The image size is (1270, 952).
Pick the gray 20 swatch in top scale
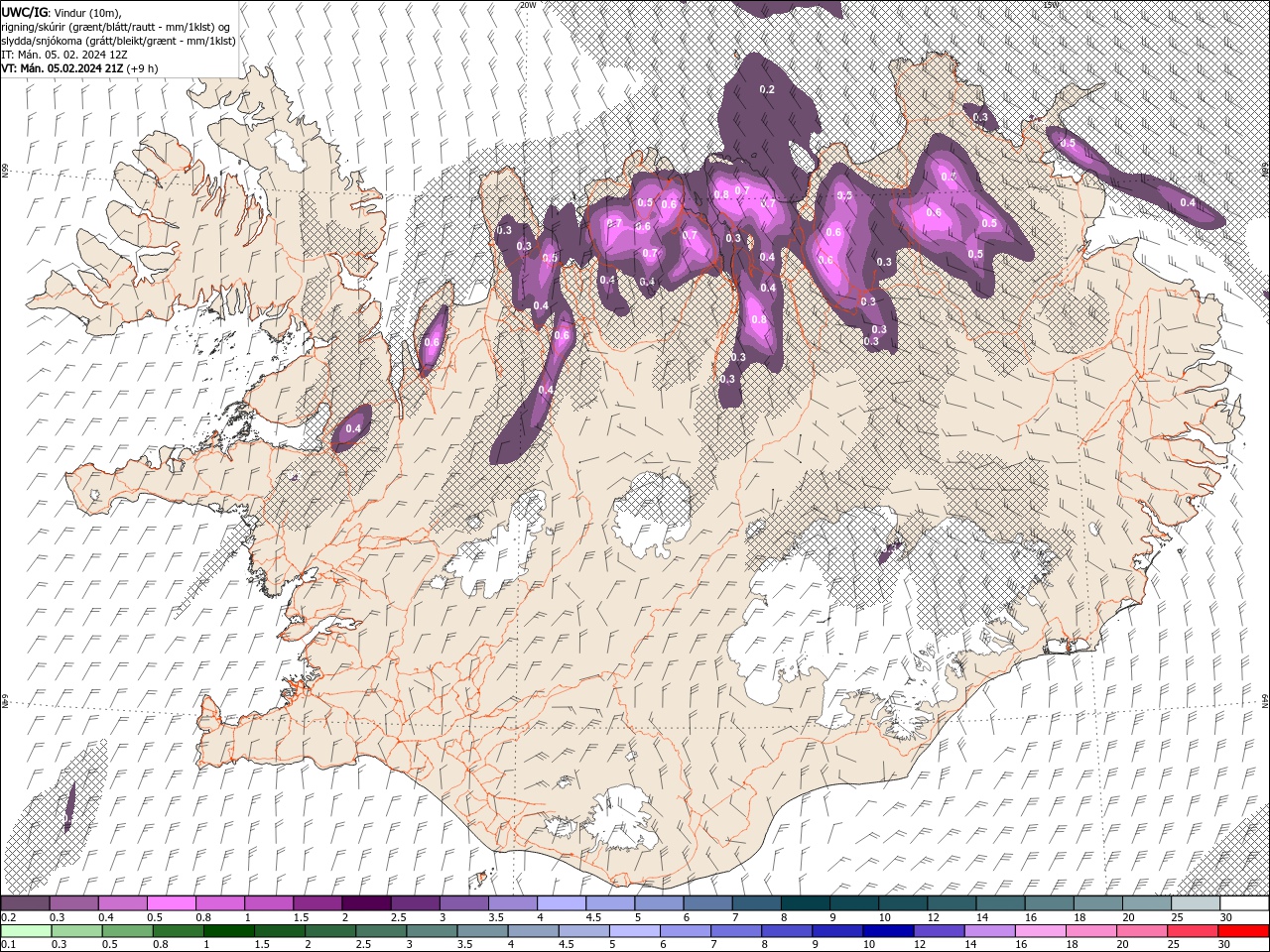click(x=1146, y=903)
